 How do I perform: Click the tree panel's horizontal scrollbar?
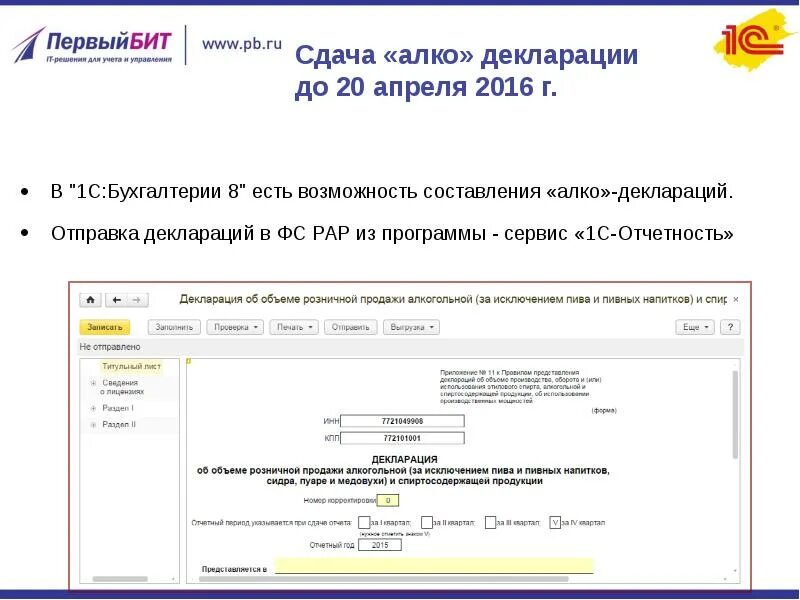[x=120, y=579]
